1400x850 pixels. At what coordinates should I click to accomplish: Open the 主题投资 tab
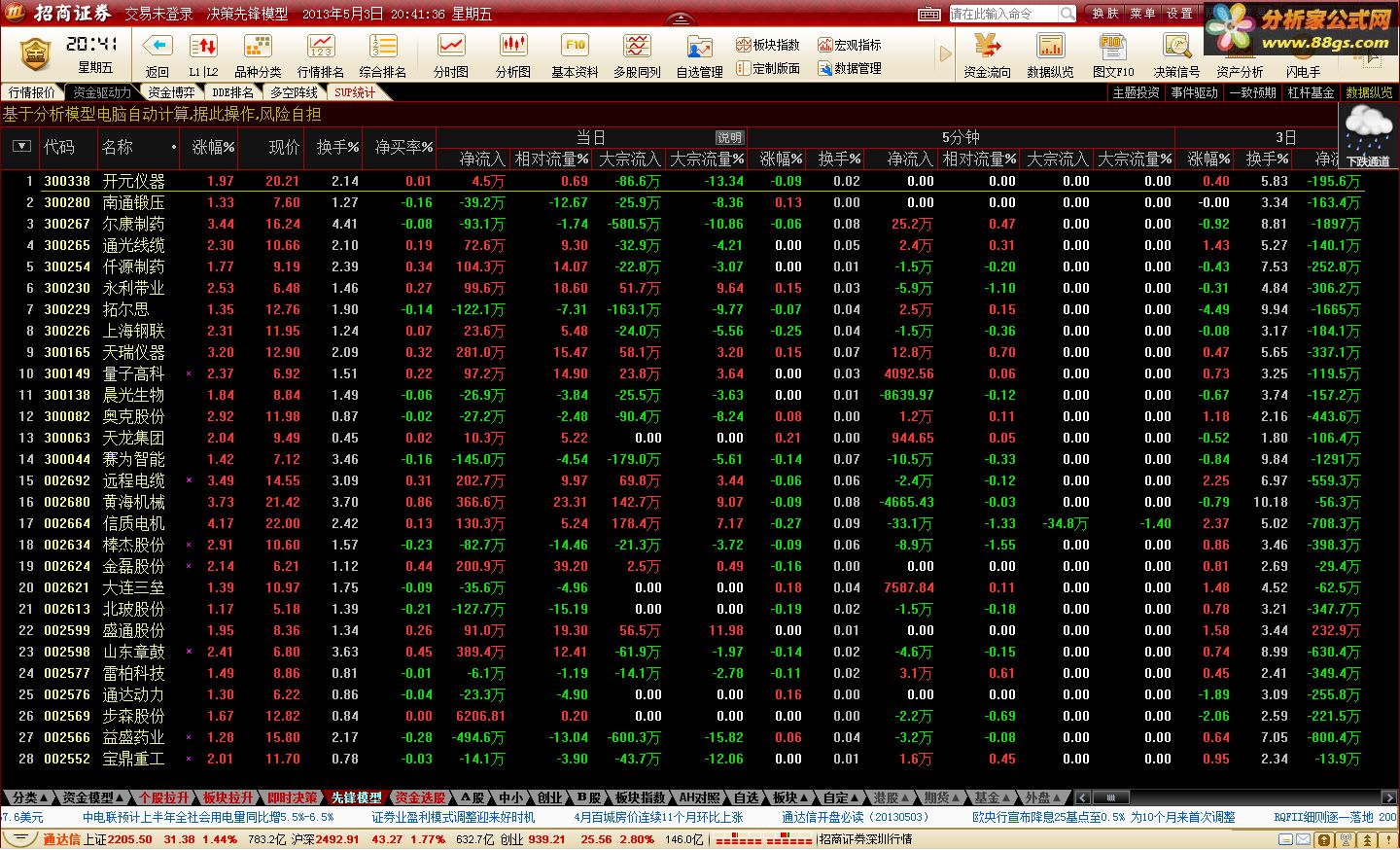point(1137,92)
